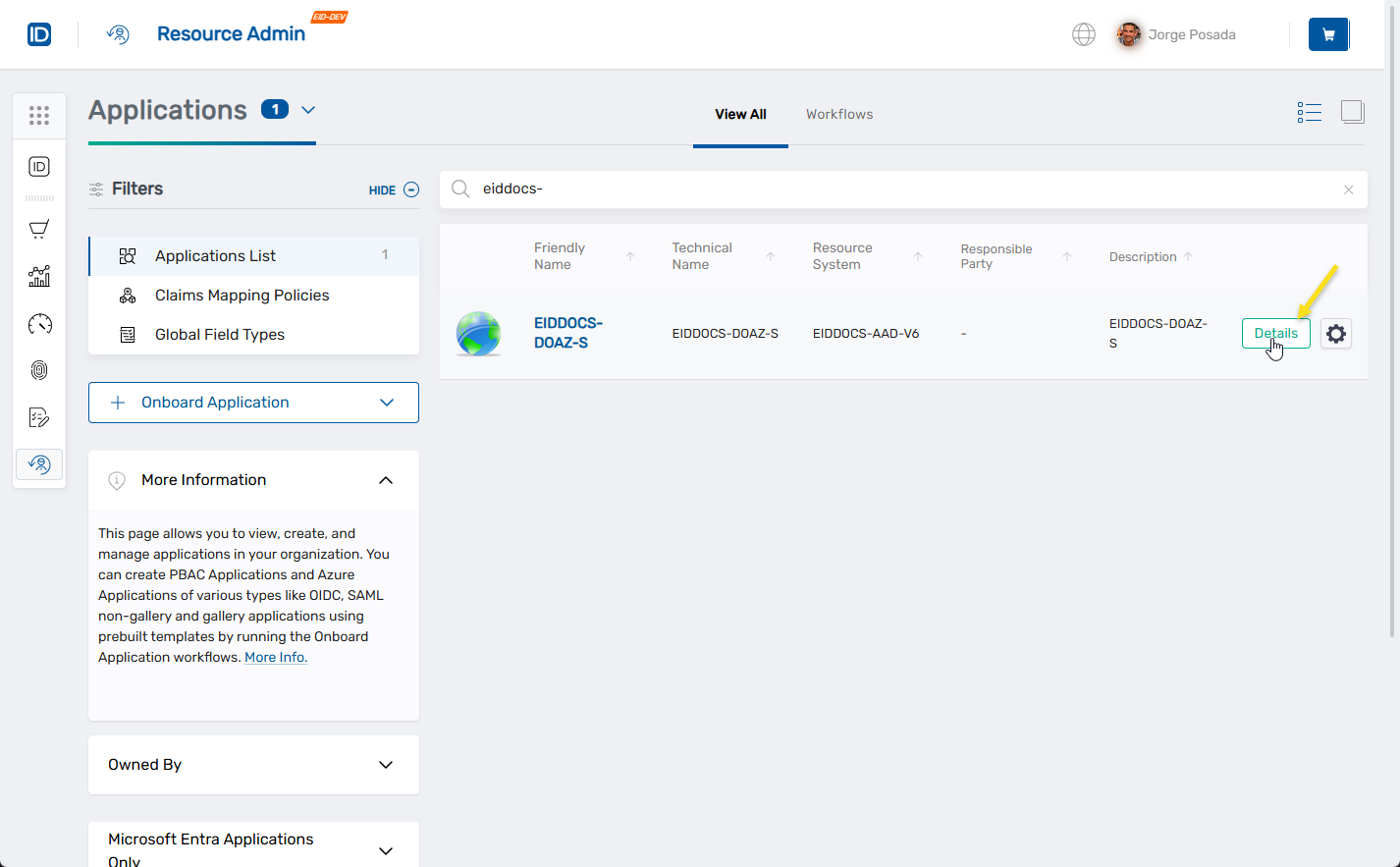Hide the Filters panel
Image resolution: width=1400 pixels, height=867 pixels.
click(394, 190)
